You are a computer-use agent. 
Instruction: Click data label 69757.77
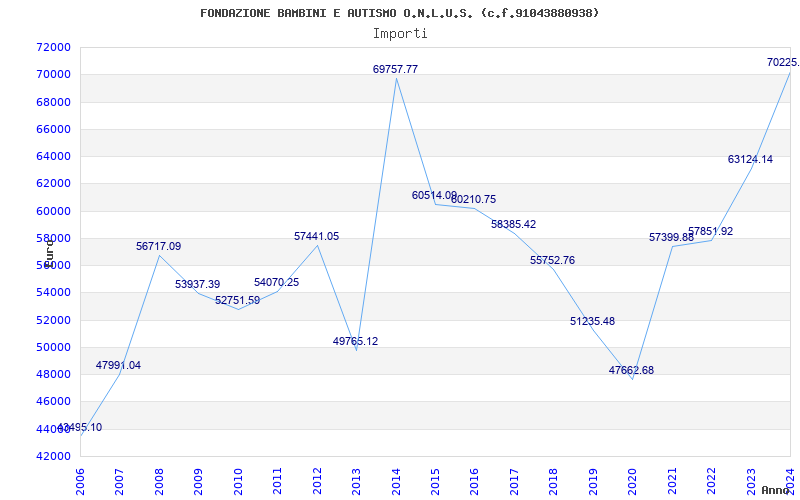click(x=395, y=69)
